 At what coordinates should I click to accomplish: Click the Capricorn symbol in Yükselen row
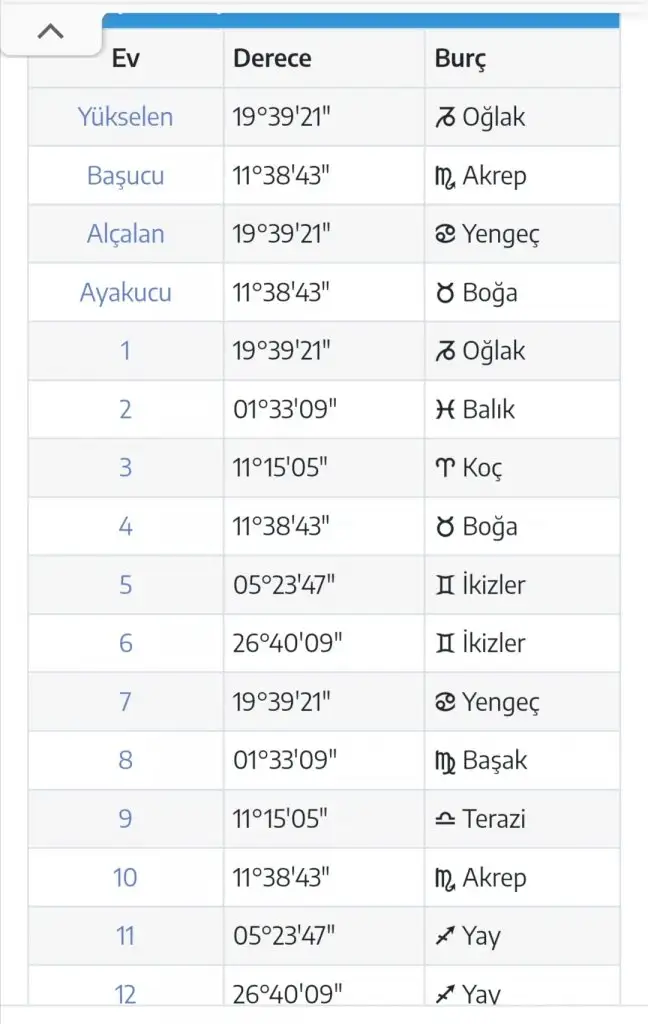click(445, 118)
